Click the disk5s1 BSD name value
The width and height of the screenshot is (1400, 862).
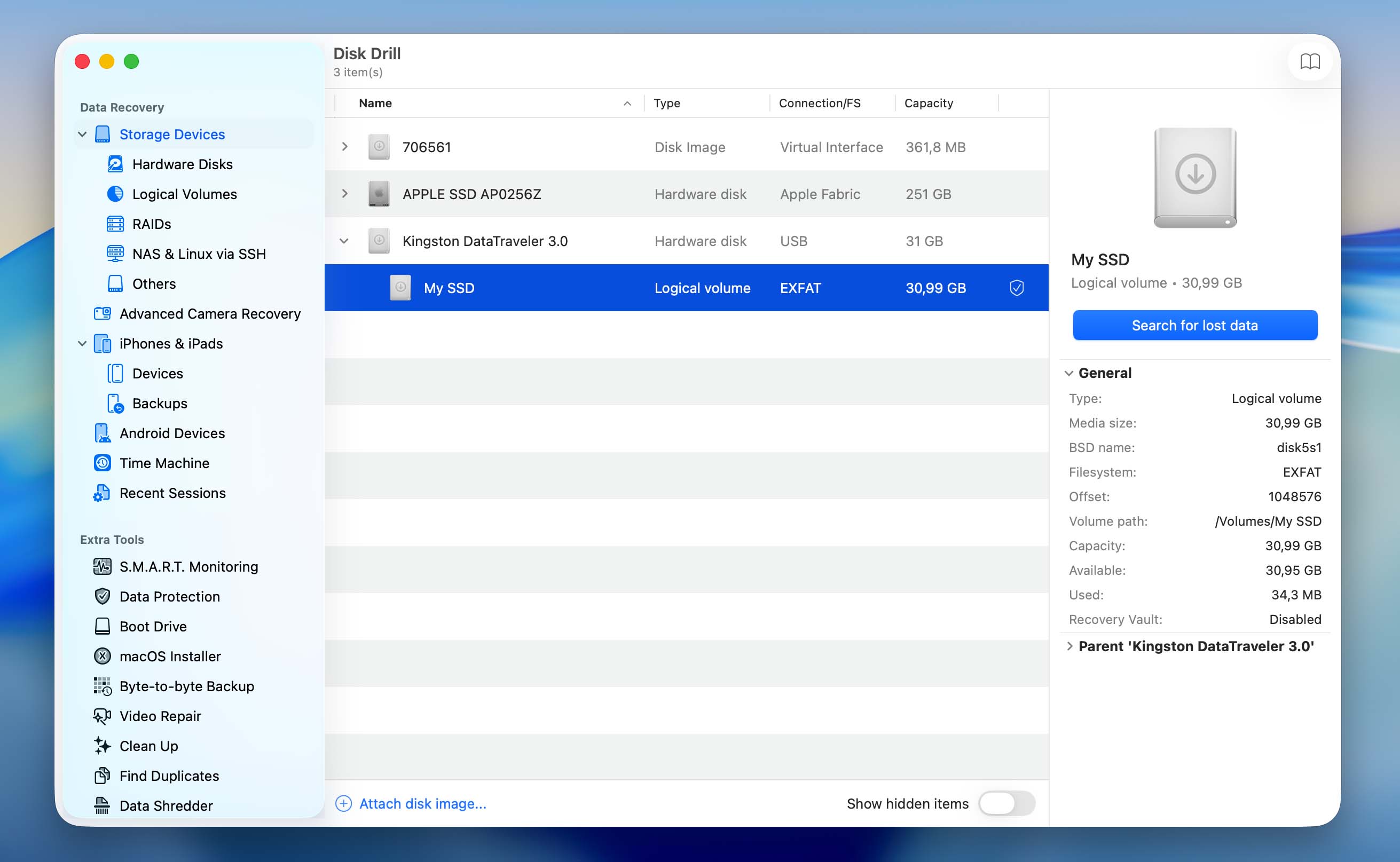(1299, 447)
